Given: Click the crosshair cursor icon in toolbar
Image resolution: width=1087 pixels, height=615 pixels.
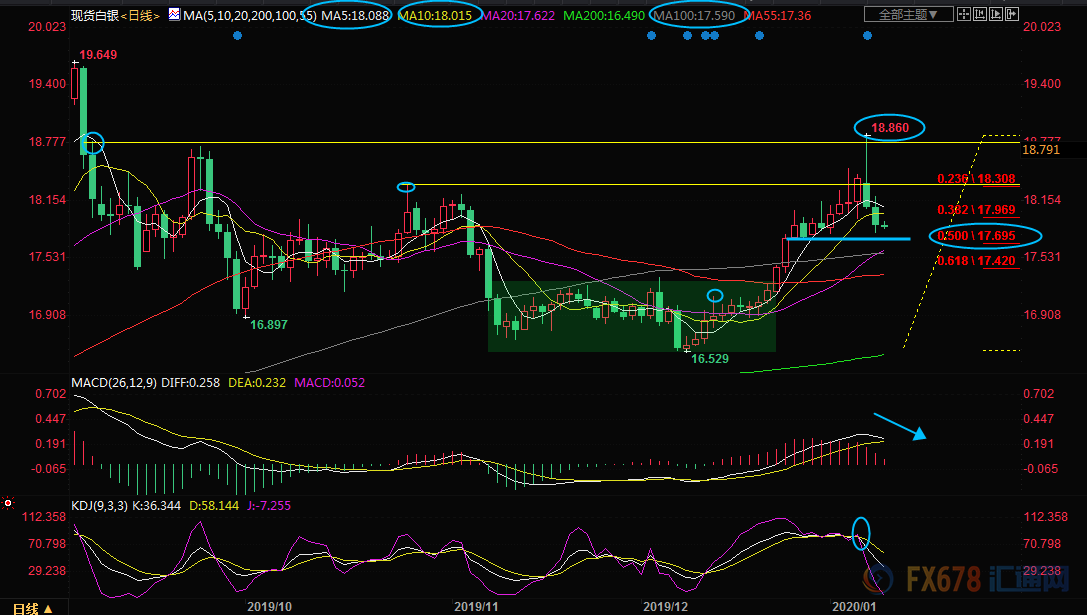Looking at the screenshot, I should [964, 14].
